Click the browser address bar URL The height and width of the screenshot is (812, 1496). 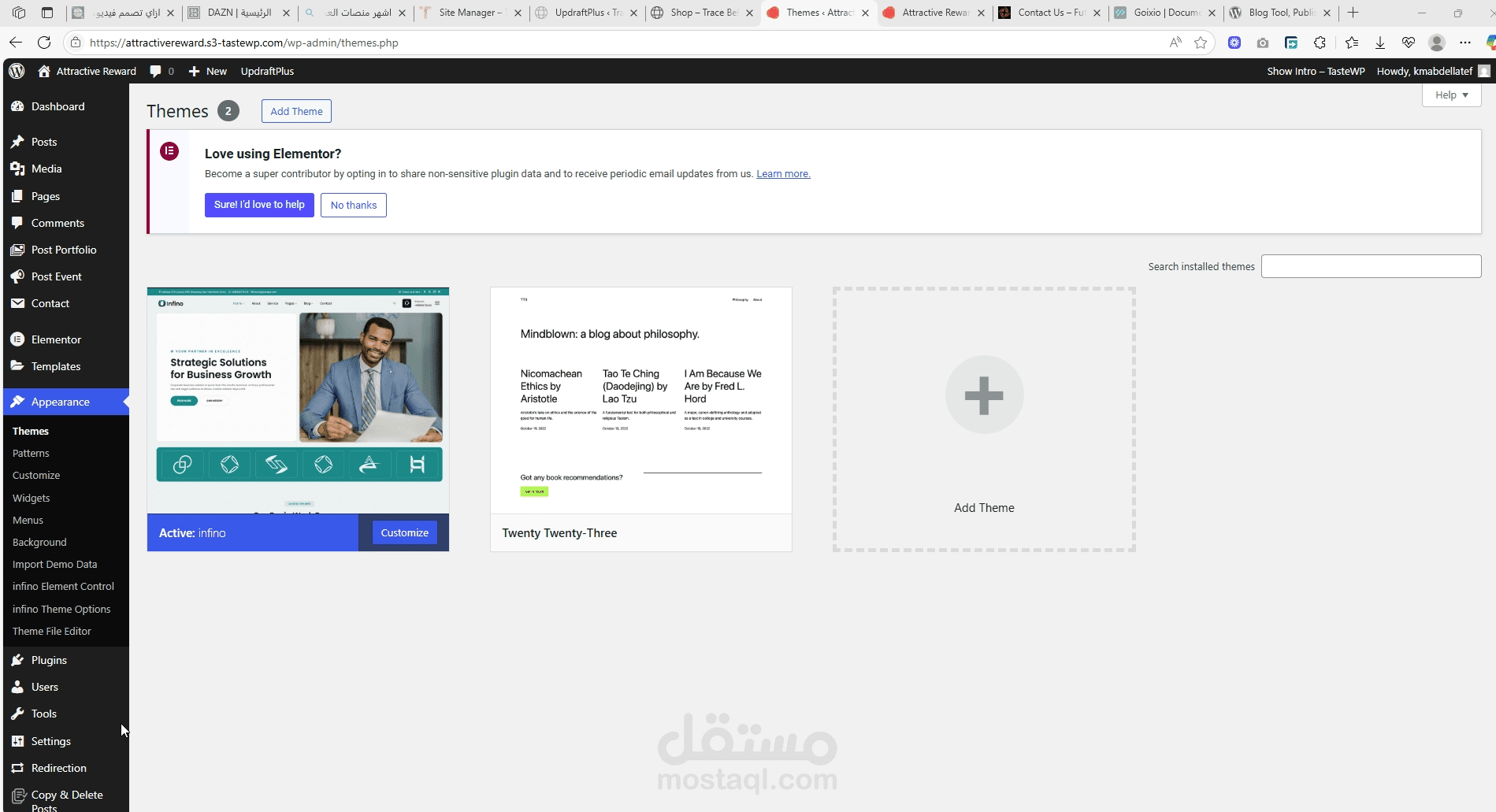coord(244,43)
